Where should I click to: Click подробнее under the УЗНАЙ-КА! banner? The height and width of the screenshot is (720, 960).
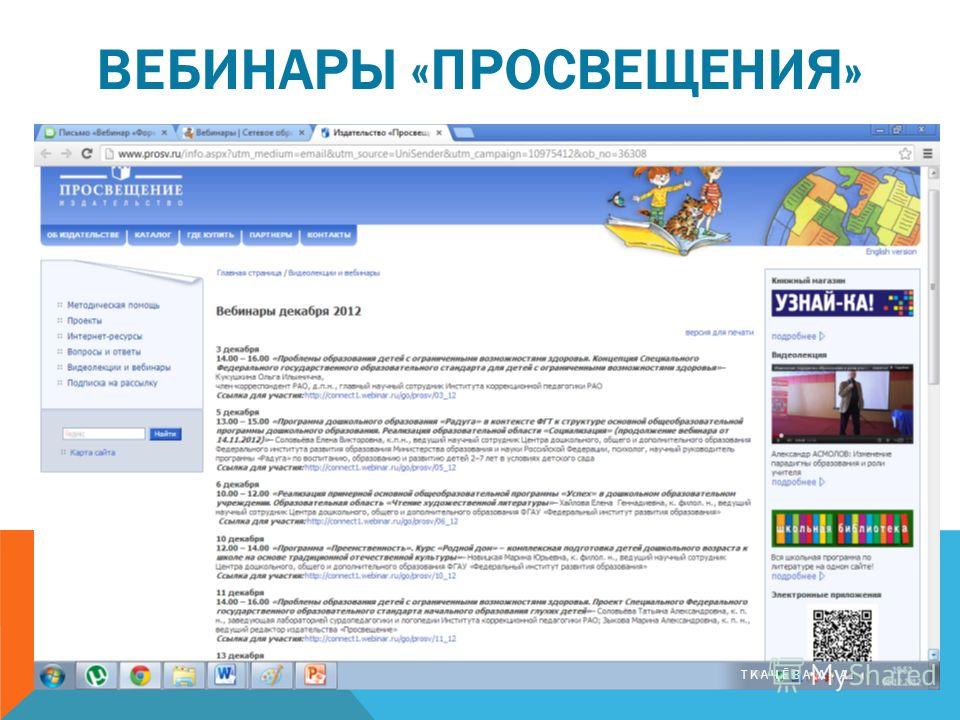798,337
